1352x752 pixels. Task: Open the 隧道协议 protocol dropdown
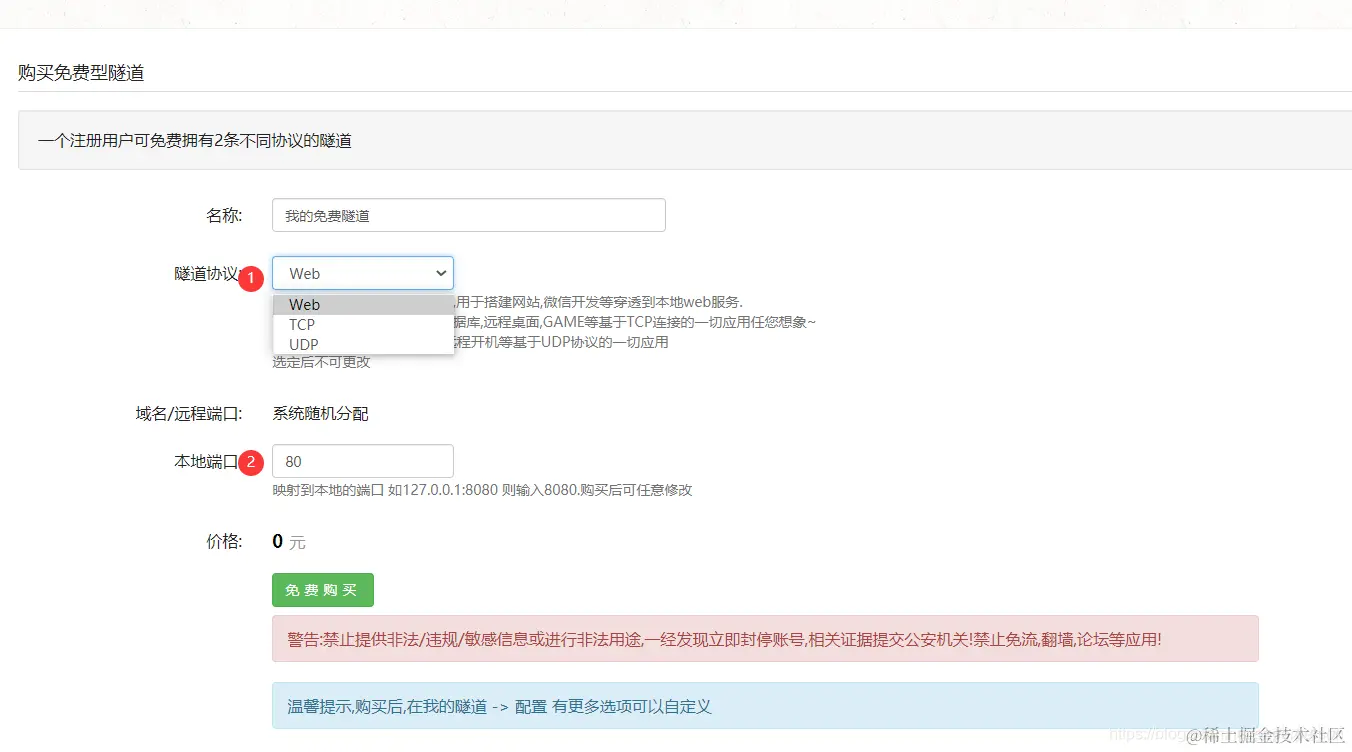[x=363, y=273]
